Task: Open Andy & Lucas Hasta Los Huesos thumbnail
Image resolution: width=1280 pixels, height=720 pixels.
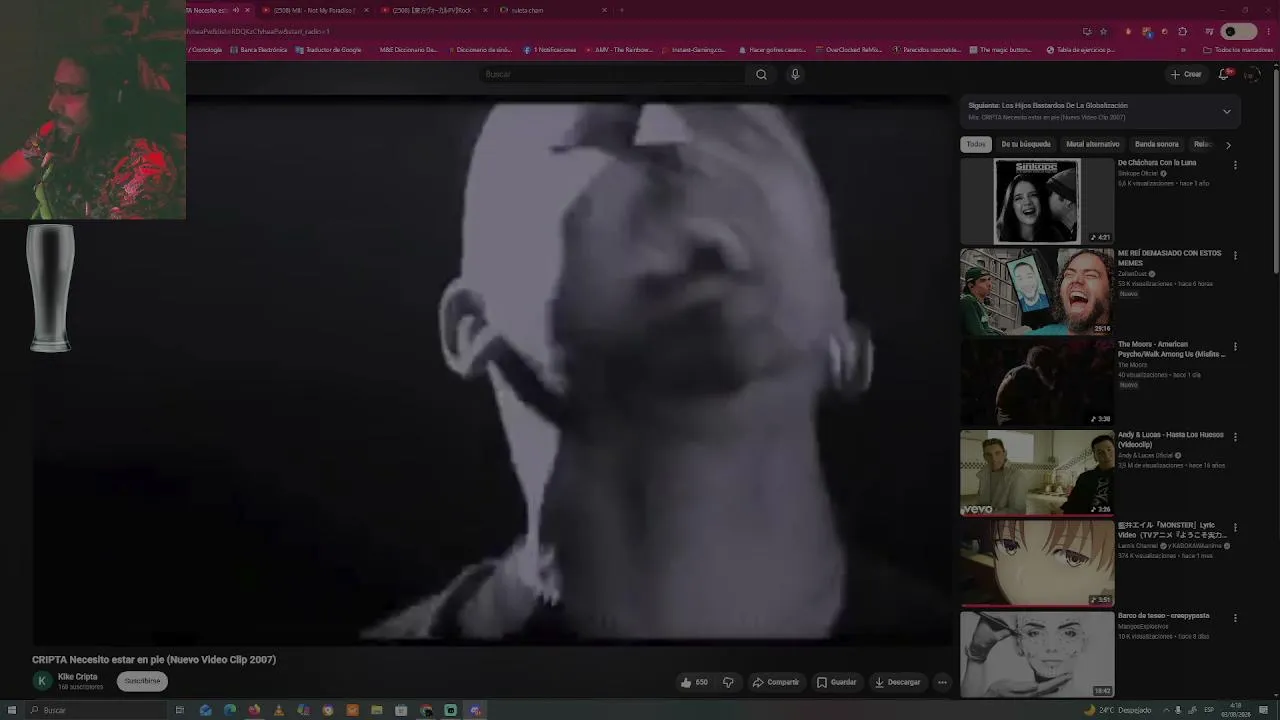Action: tap(1037, 472)
